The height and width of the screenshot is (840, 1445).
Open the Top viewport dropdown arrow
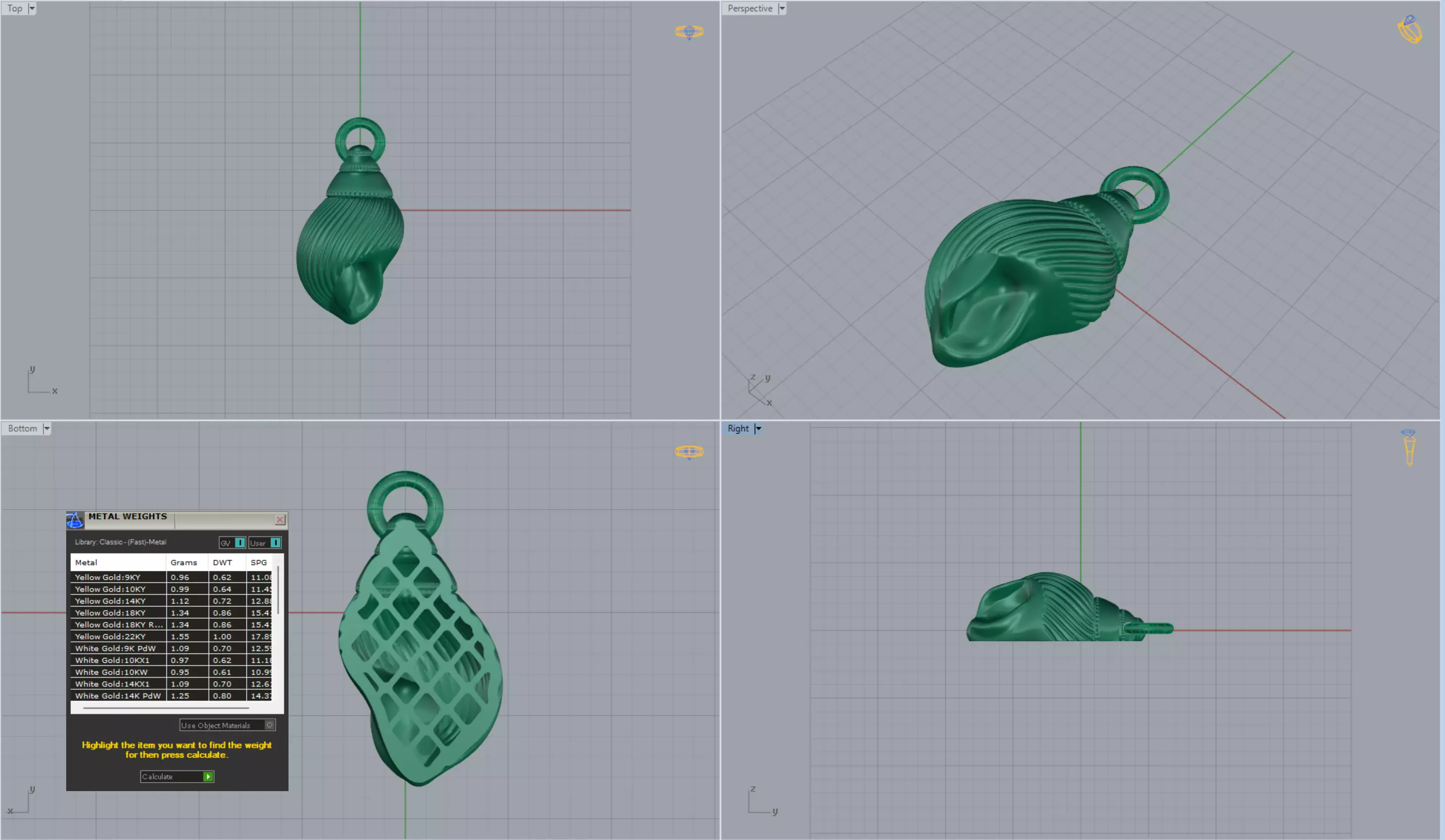32,8
